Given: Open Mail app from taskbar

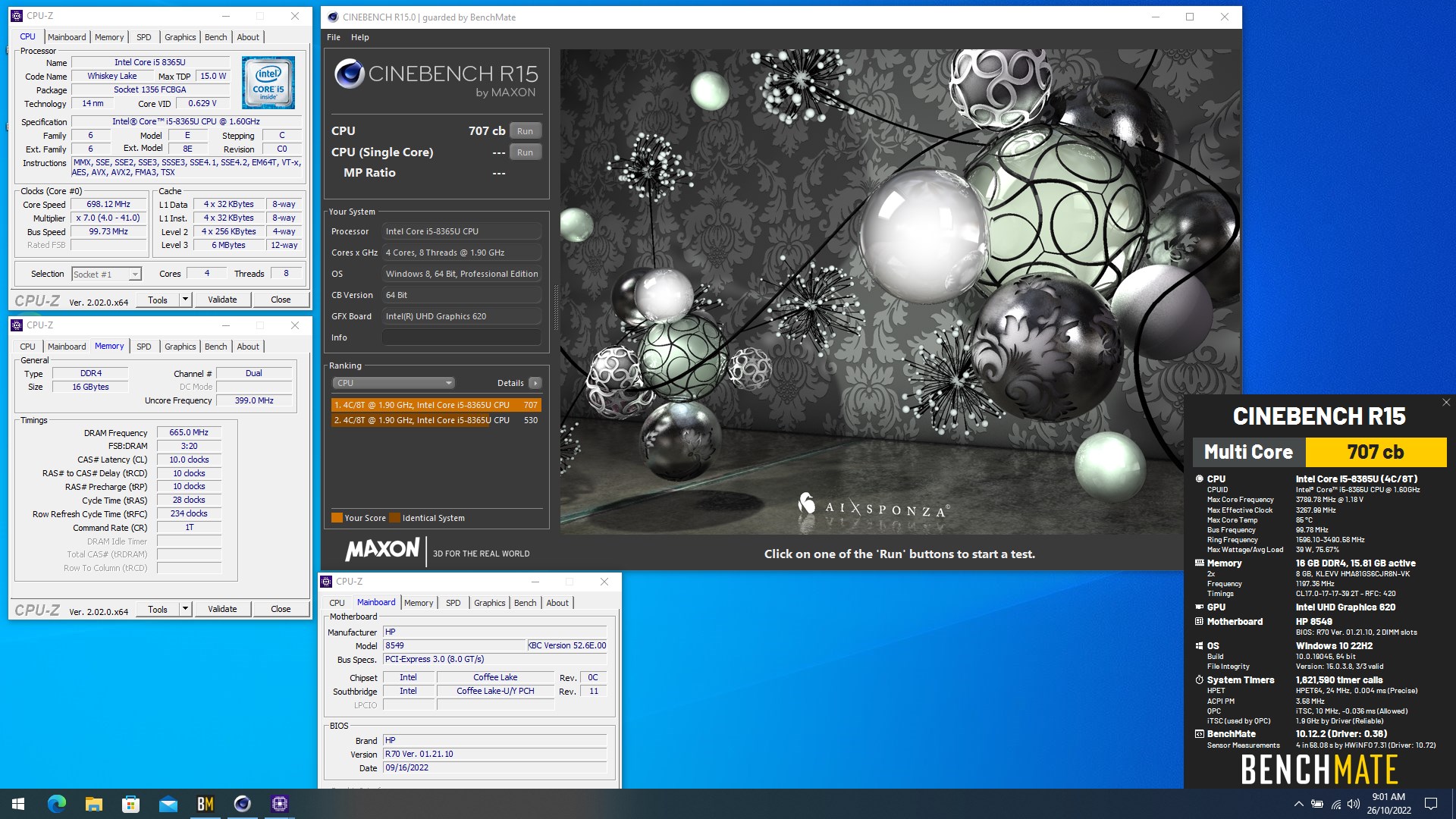Looking at the screenshot, I should tap(168, 804).
